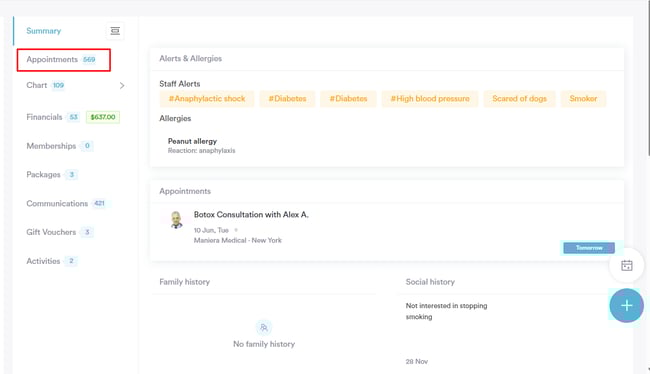This screenshot has height=374, width=650.
Task: Click the $637.00 balance badge
Action: (x=103, y=117)
